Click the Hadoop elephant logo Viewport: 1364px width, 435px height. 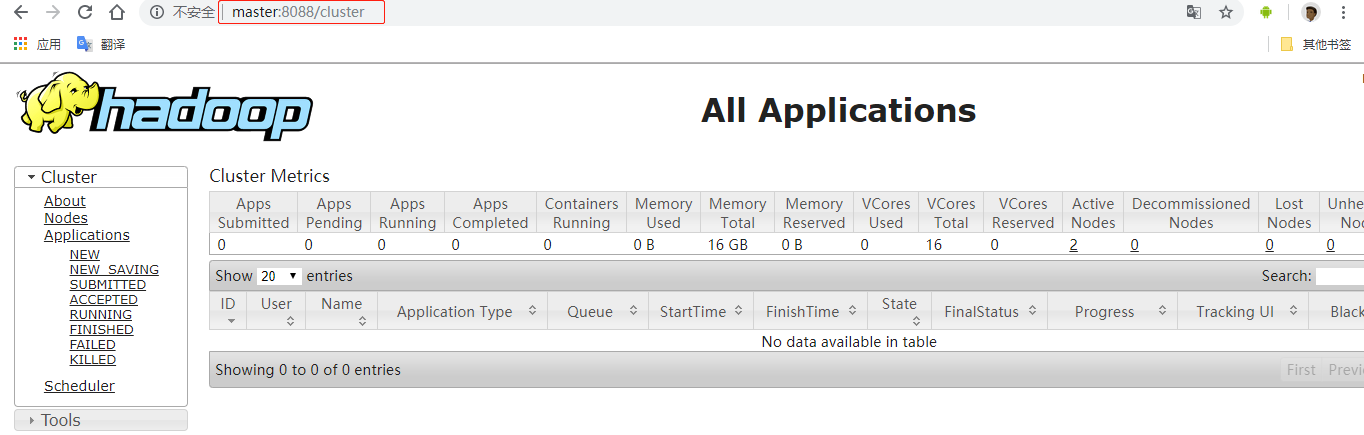[x=164, y=106]
